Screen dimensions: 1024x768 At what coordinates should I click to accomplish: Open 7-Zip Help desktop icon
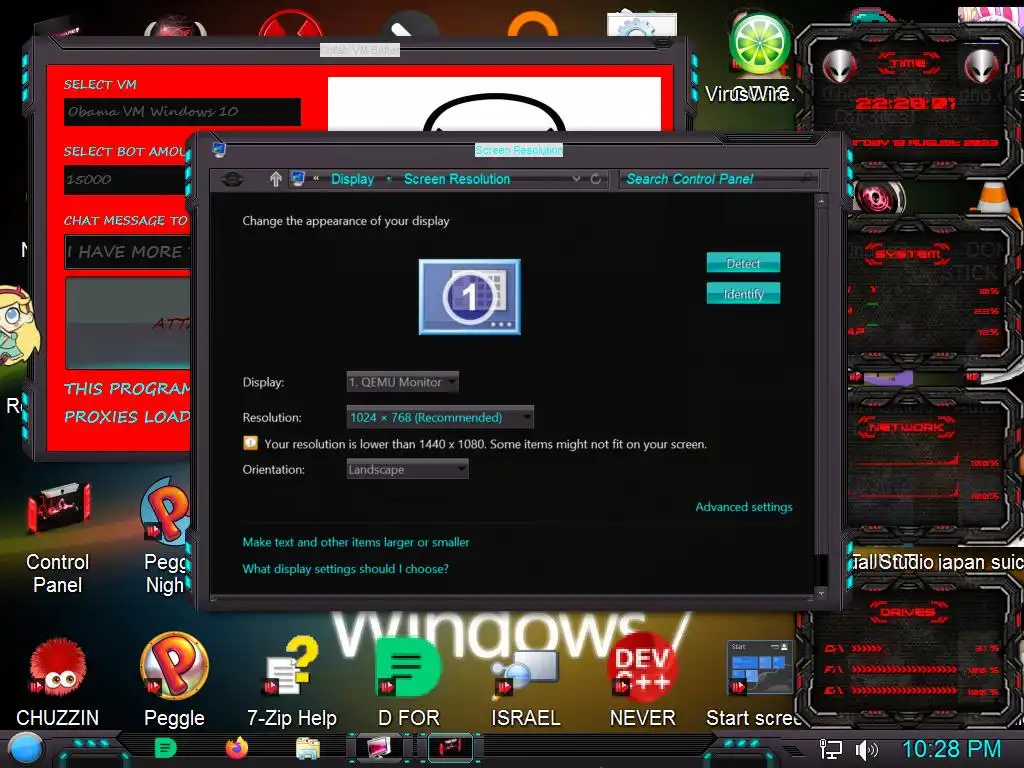click(x=291, y=682)
